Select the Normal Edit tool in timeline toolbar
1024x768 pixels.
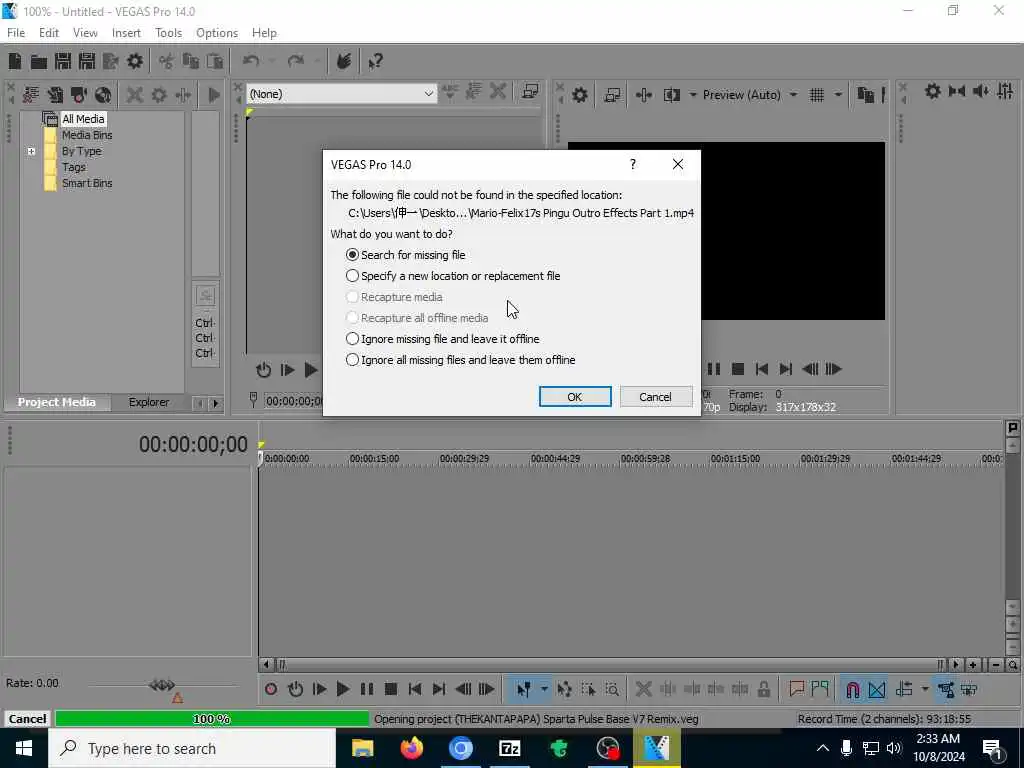click(x=524, y=689)
